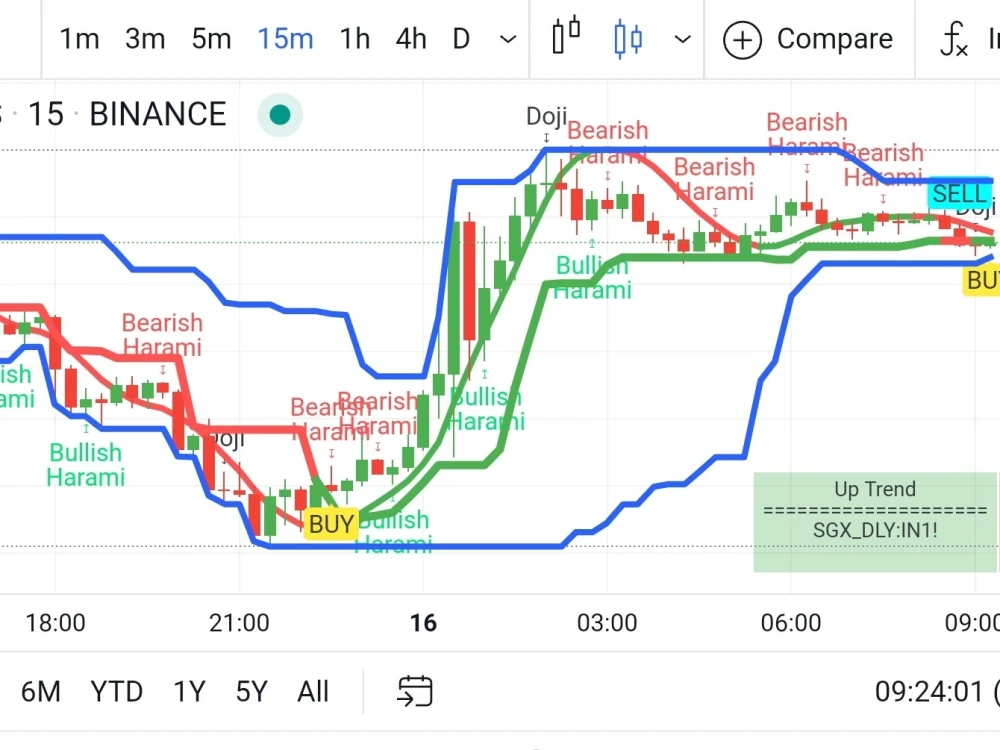Click the BINANCE exchange label
Image resolution: width=1000 pixels, height=750 pixels.
[157, 114]
